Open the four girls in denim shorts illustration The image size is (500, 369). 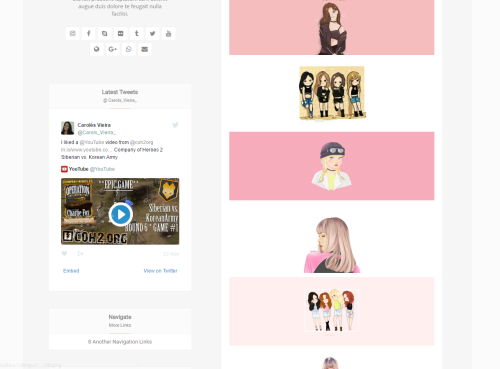tap(332, 310)
